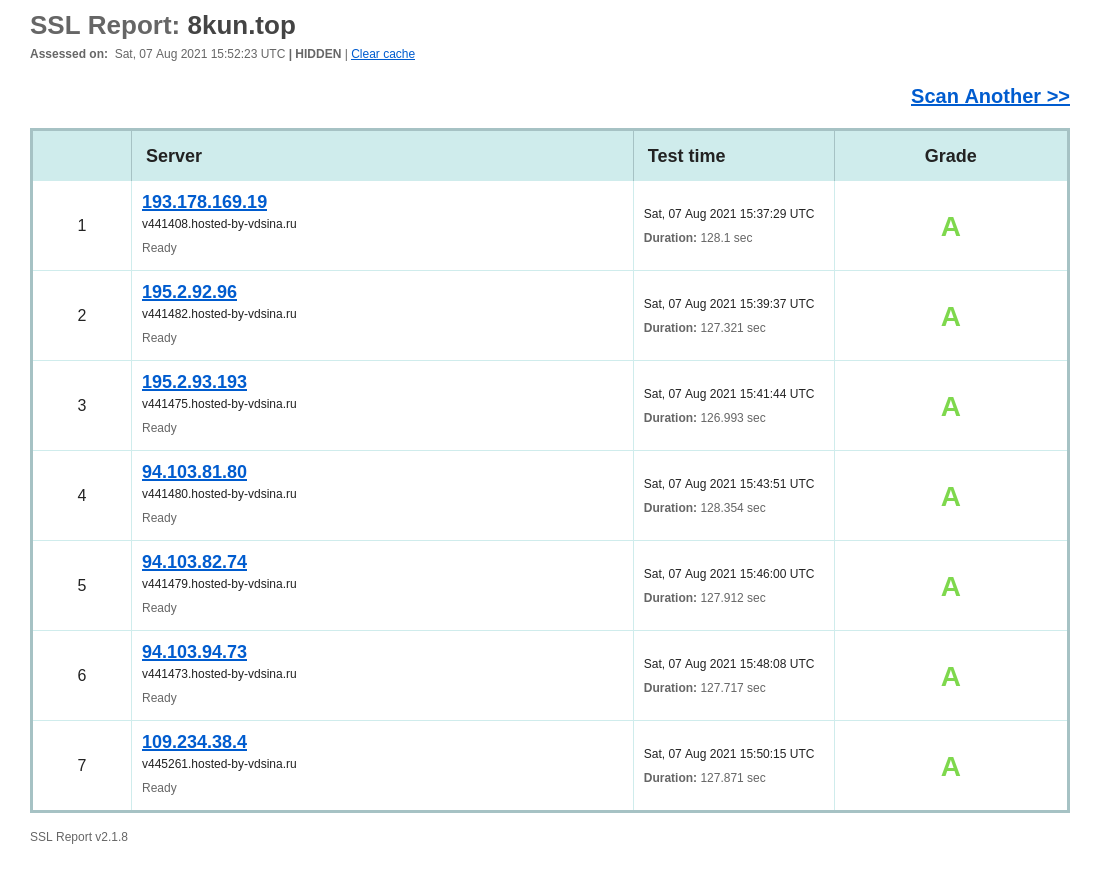Viewport: 1100px width, 890px height.
Task: Click grade A for 94.103.81.80
Action: click(951, 497)
